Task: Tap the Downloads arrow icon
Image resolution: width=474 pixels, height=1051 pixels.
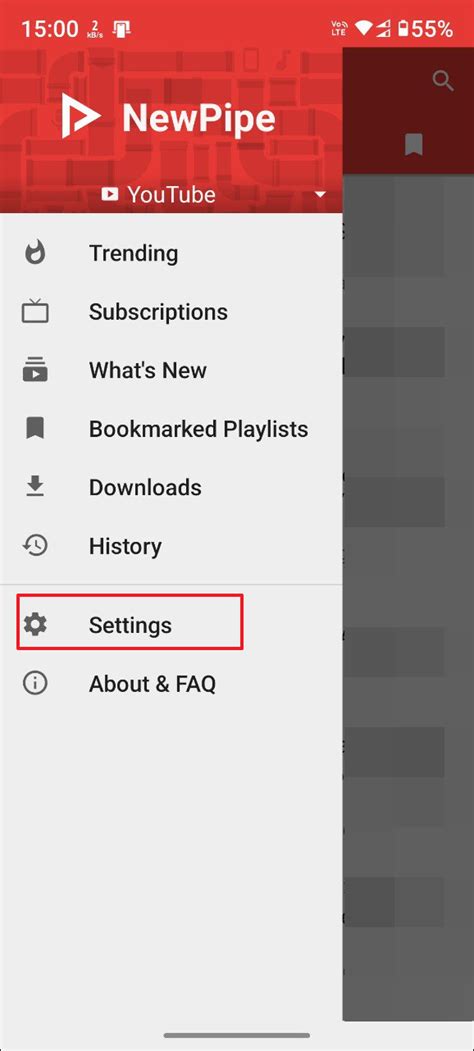Action: [x=35, y=487]
